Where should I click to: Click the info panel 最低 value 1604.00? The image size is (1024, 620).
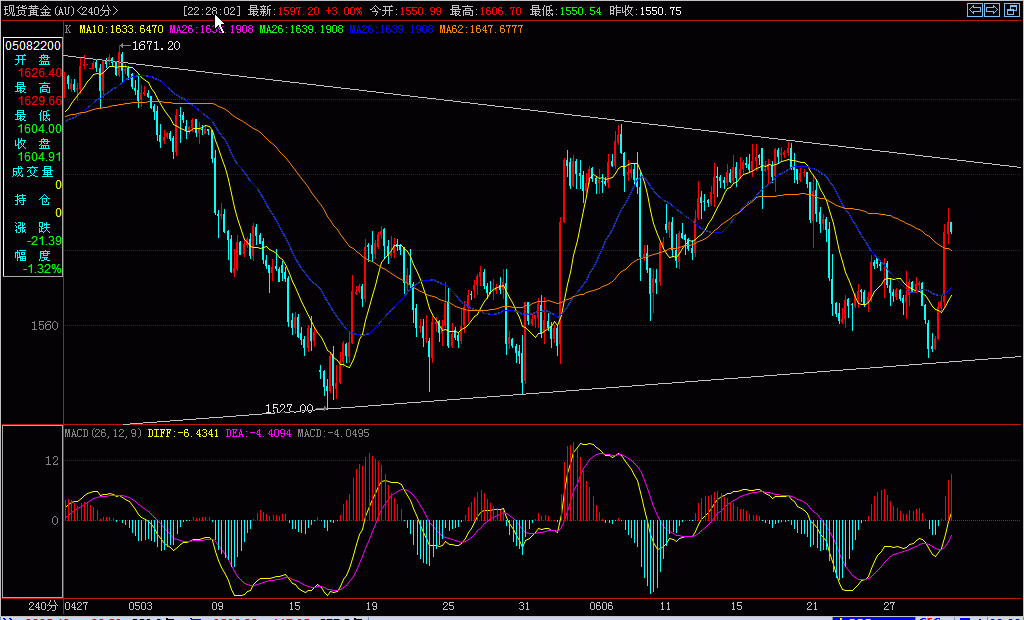pyautogui.click(x=40, y=129)
